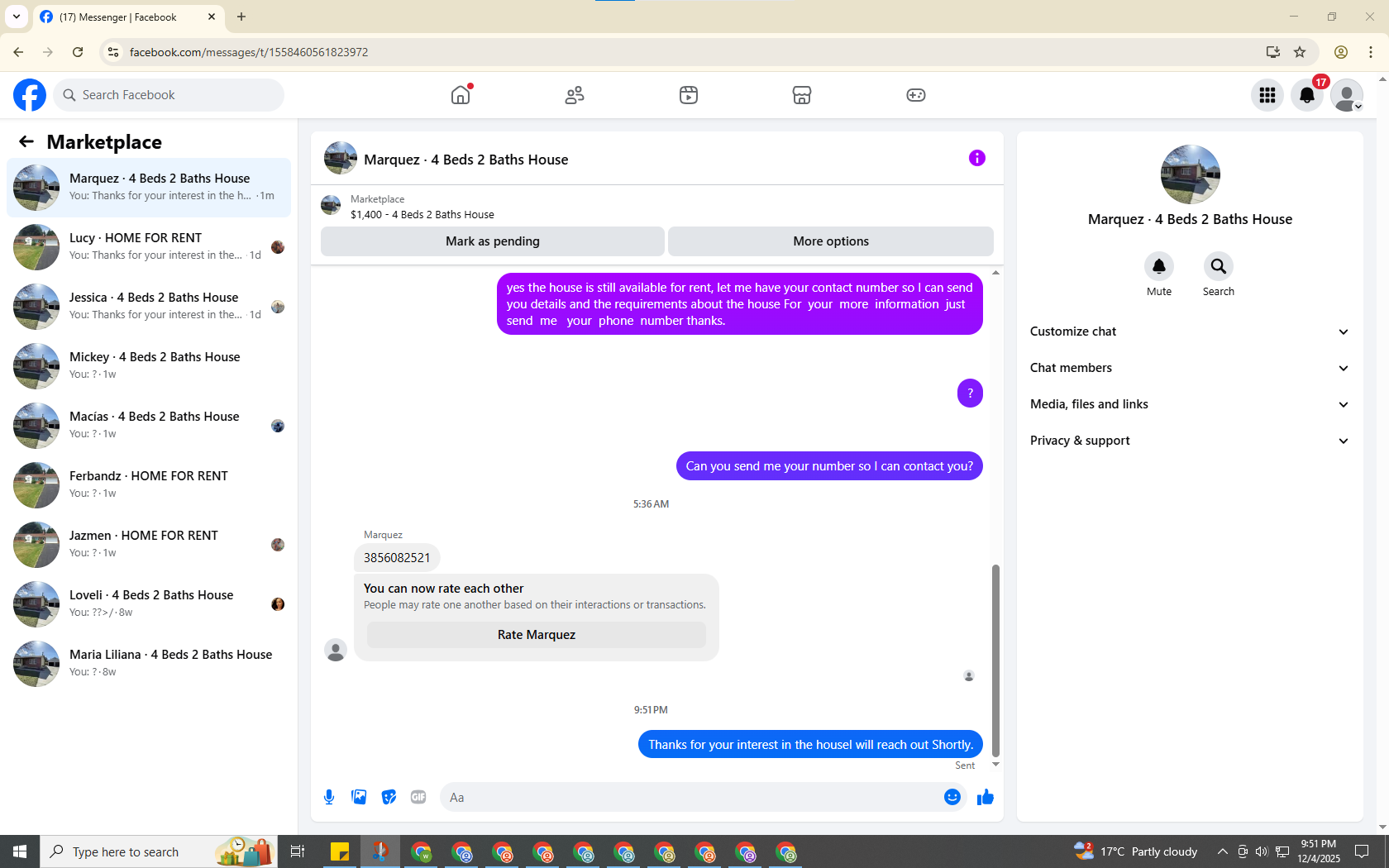Viewport: 1389px width, 868px height.
Task: Go back from Marketplace chats arrow
Action: 26,141
